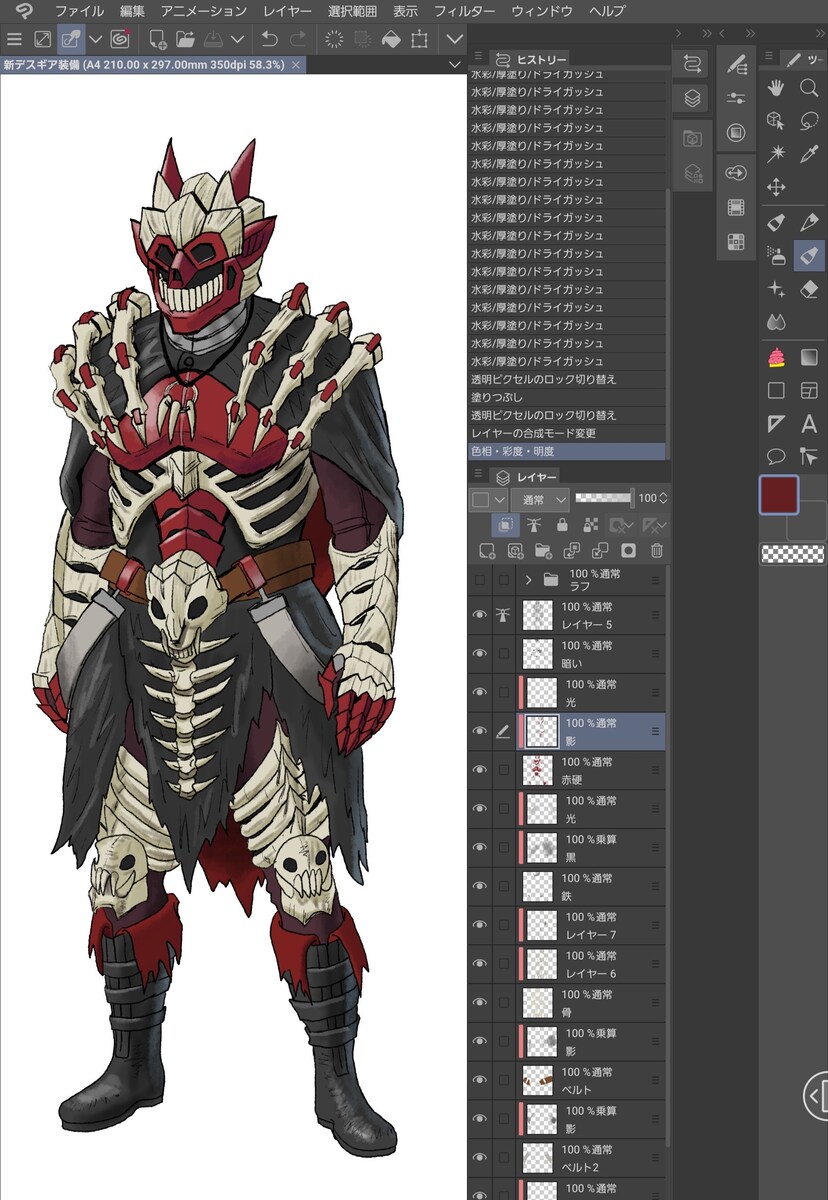
Task: Open the 編集 menu
Action: 132,11
